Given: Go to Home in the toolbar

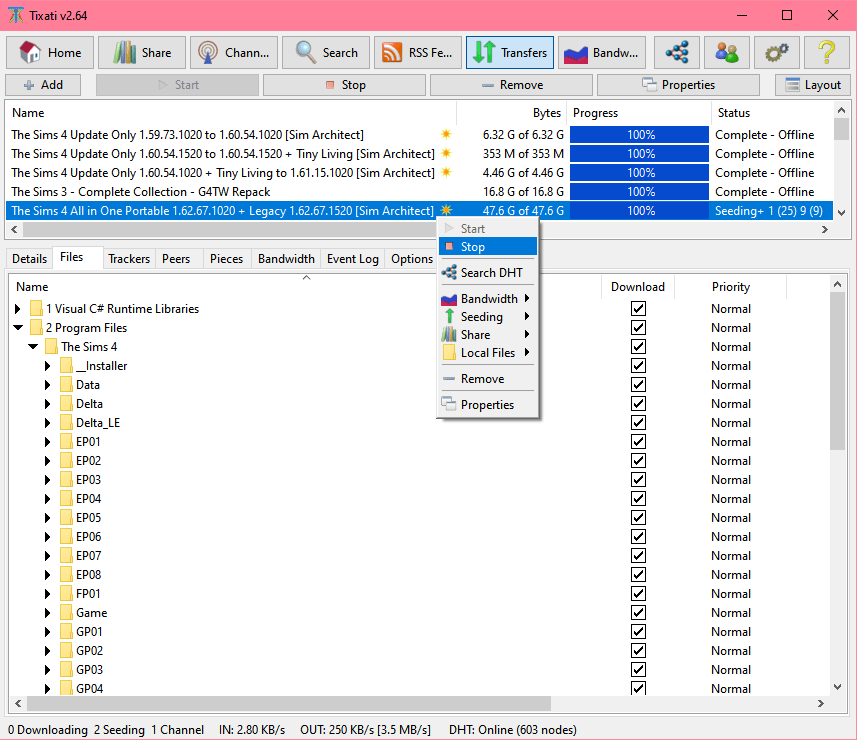Looking at the screenshot, I should 50,52.
